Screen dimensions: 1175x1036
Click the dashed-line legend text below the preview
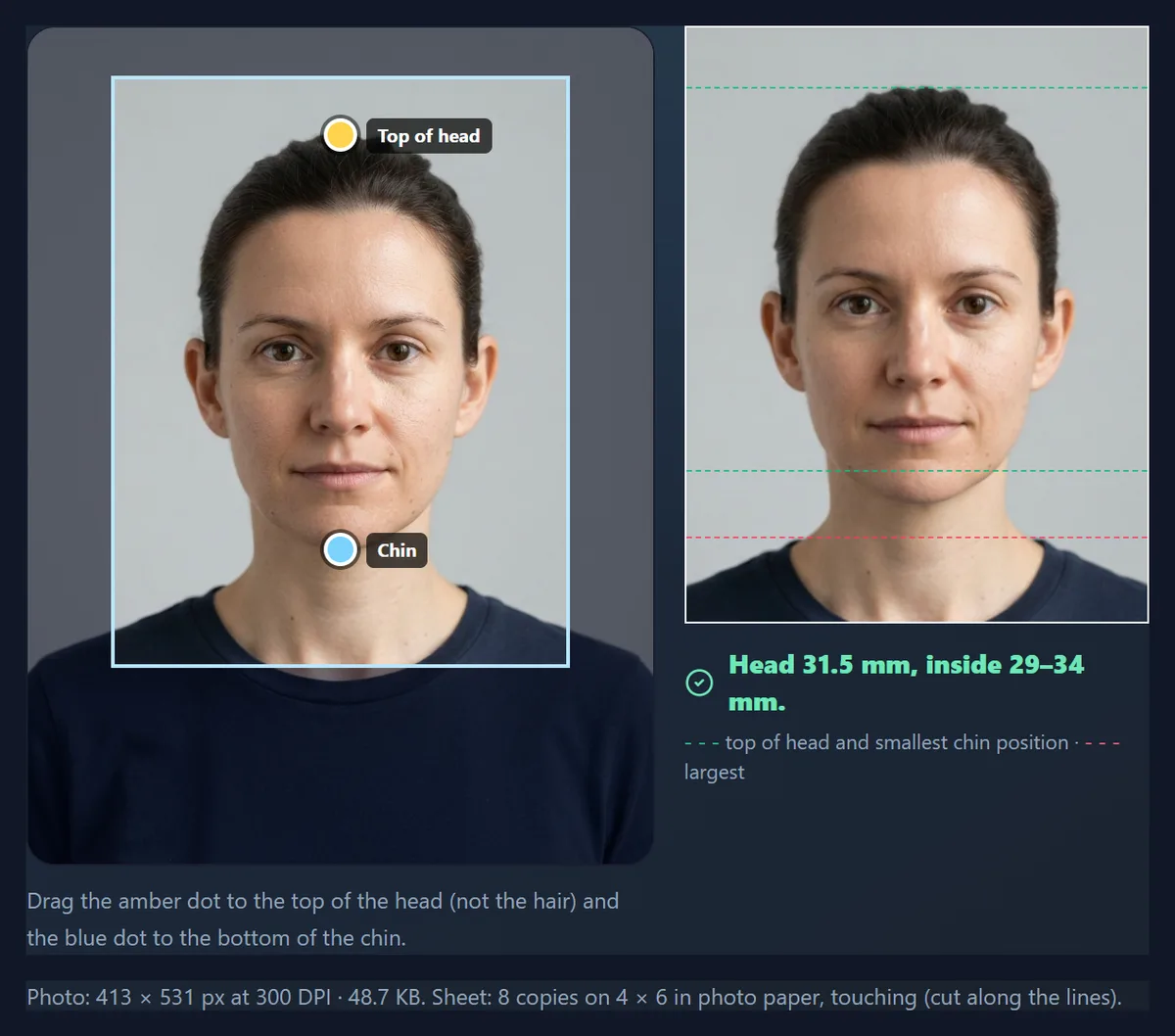tap(902, 757)
